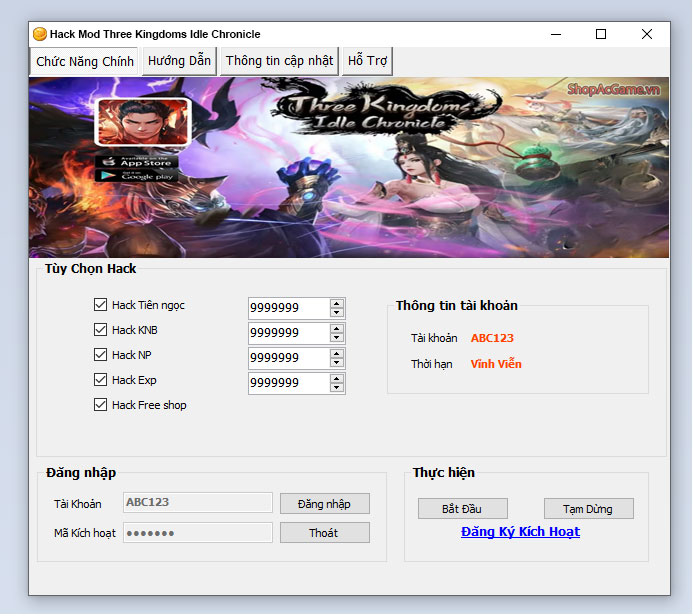This screenshot has height=616, width=693.
Task: Toggle the Hack KNB checkbox
Action: (100, 330)
